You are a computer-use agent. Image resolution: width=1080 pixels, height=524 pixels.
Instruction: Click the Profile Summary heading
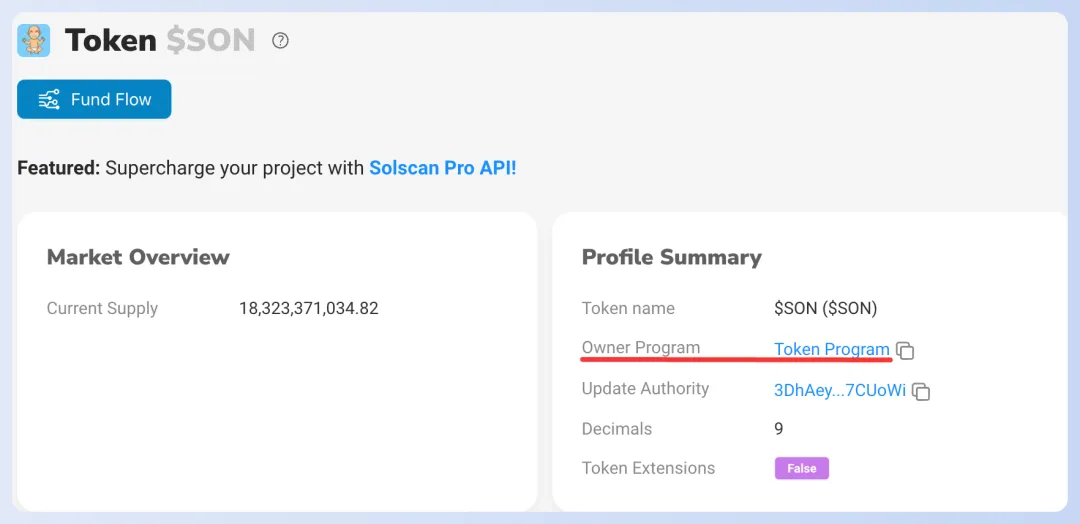coord(672,258)
